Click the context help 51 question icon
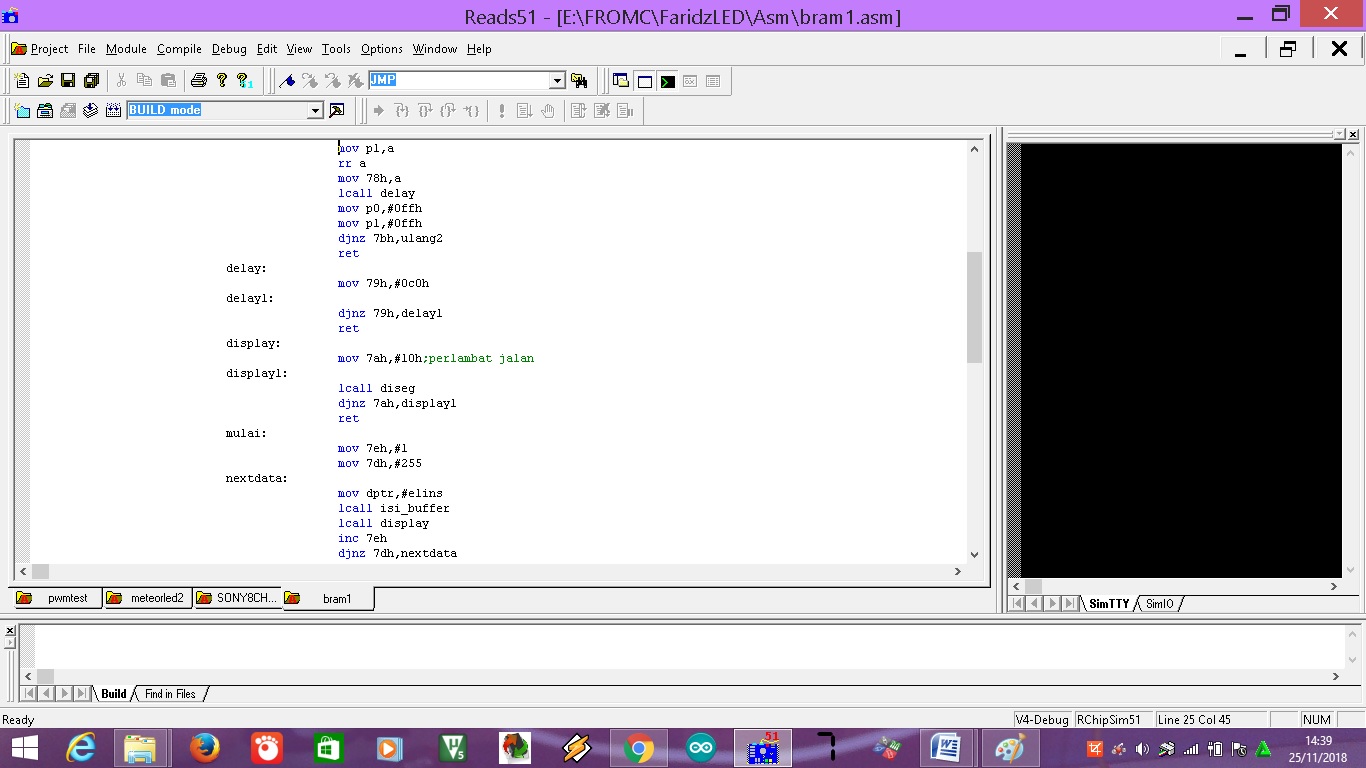The width and height of the screenshot is (1366, 768). (x=244, y=81)
